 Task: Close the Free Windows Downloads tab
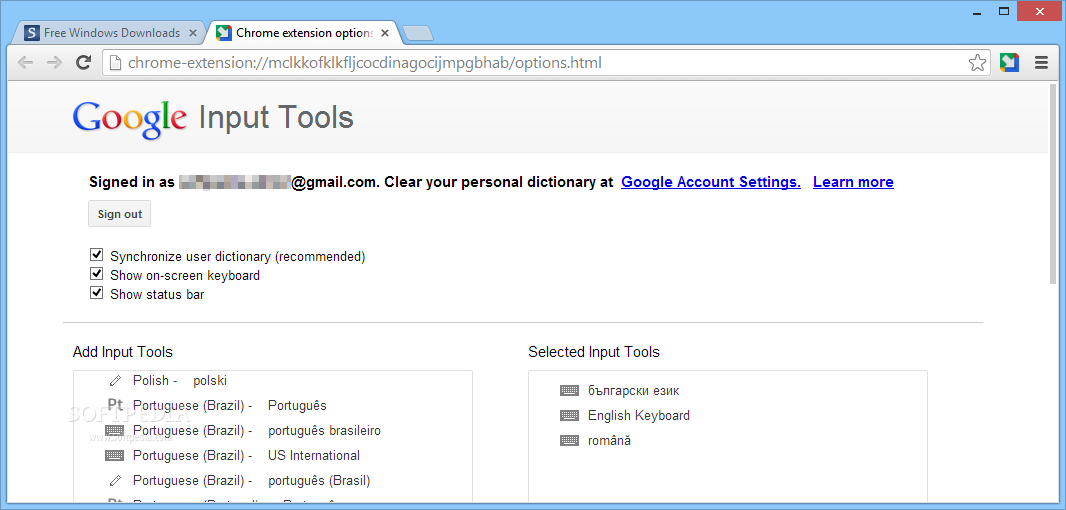coord(193,33)
